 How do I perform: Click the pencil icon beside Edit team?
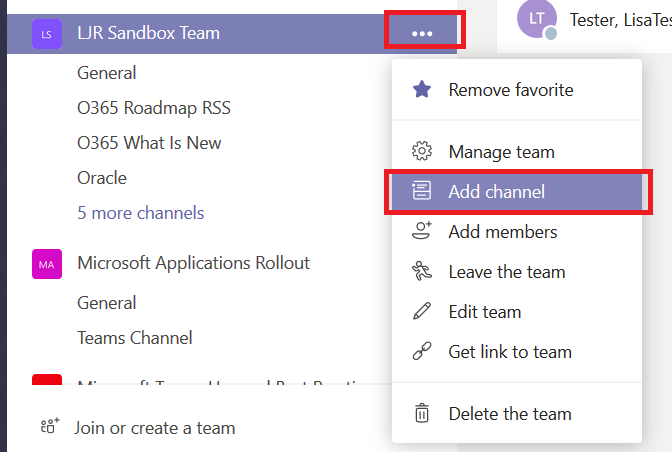[x=422, y=311]
